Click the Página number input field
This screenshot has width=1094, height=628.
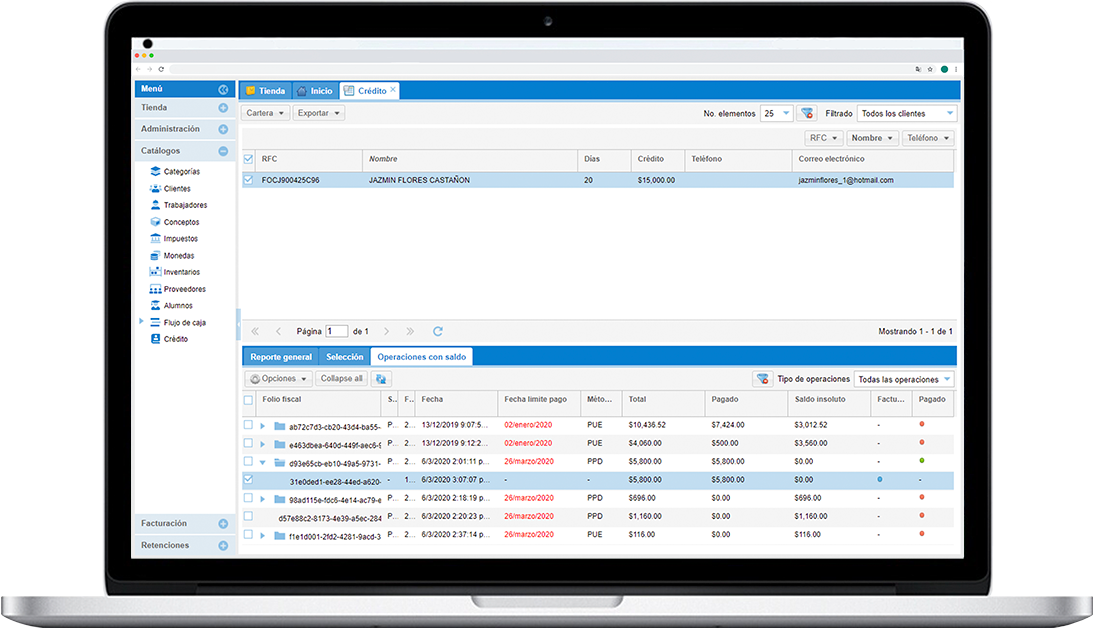[337, 331]
